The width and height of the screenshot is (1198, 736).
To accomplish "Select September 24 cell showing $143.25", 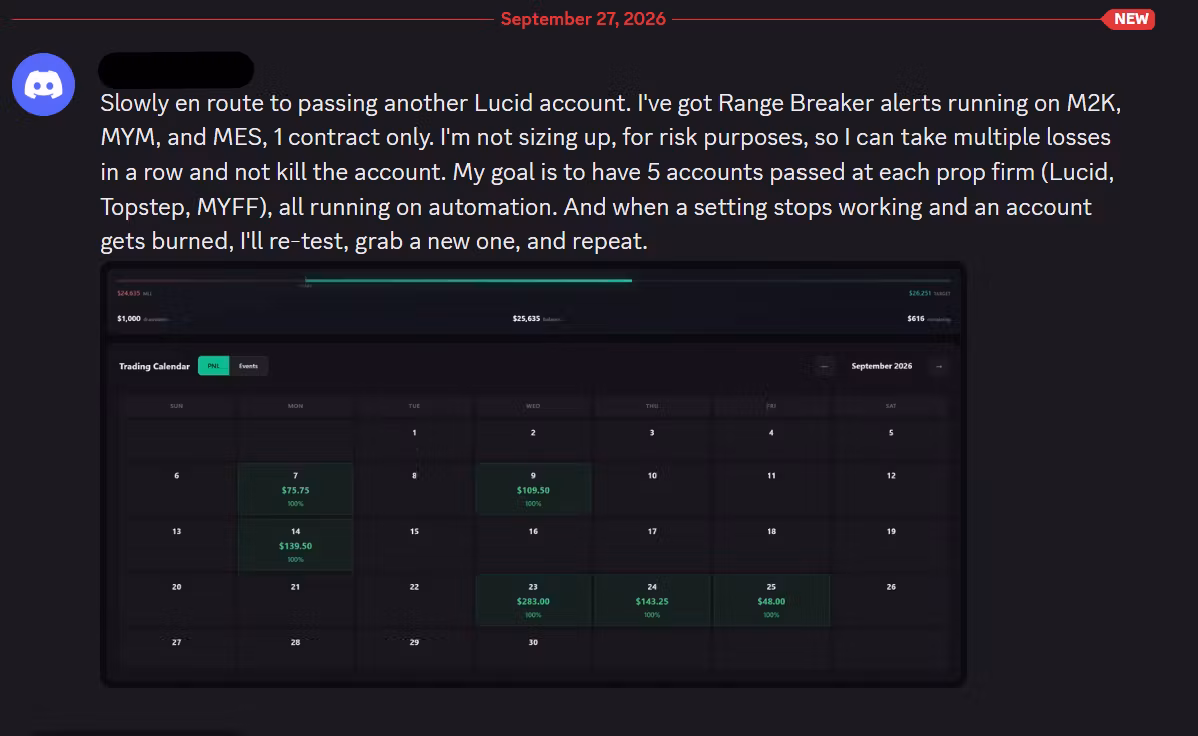I will point(652,600).
